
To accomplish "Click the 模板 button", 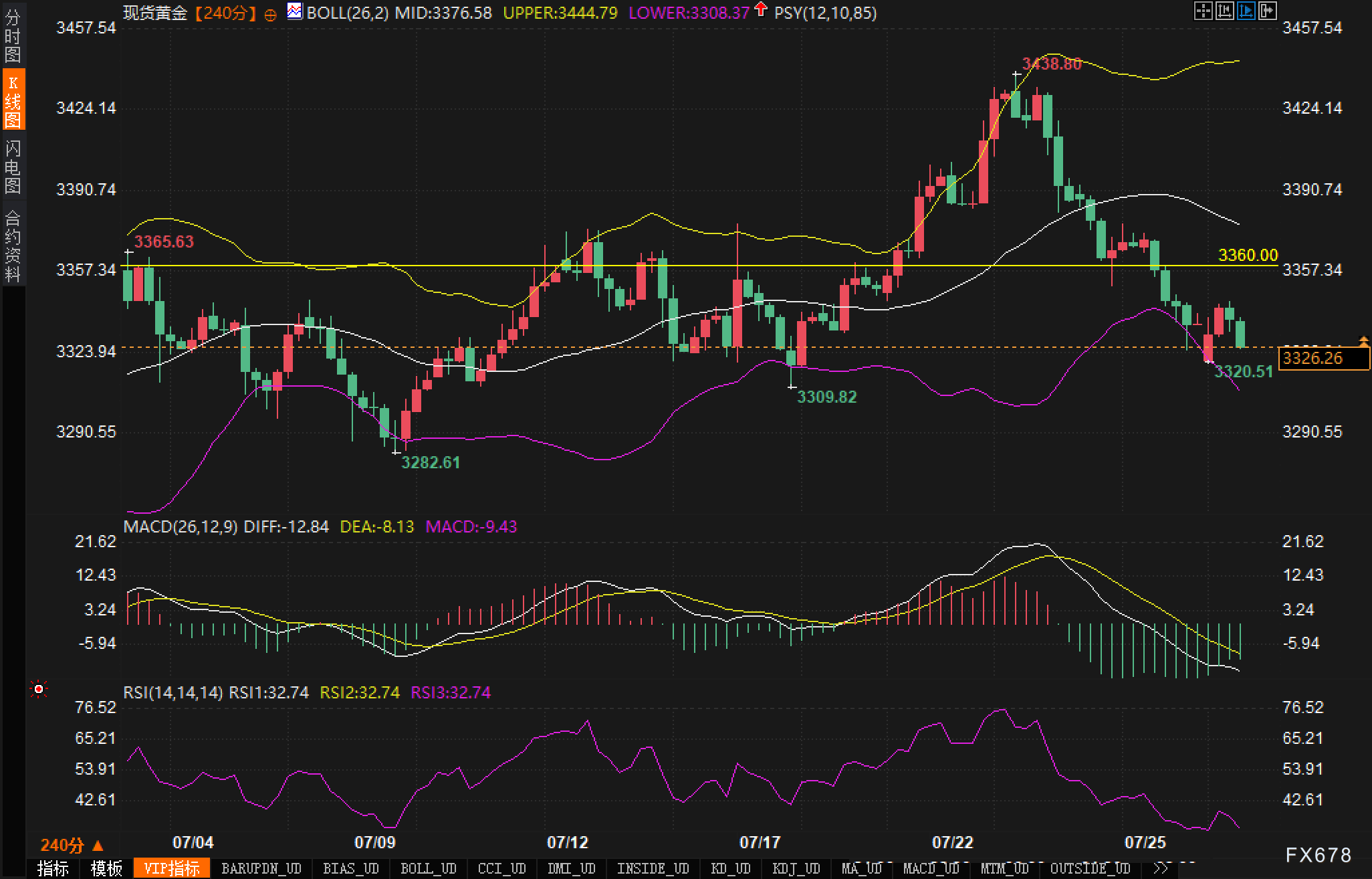I will [106, 868].
